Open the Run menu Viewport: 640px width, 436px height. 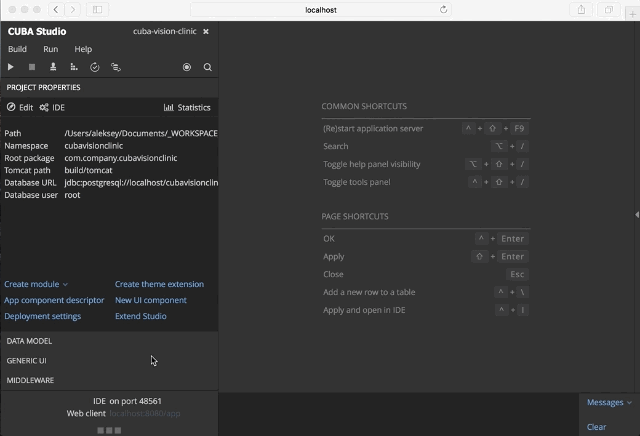point(50,49)
